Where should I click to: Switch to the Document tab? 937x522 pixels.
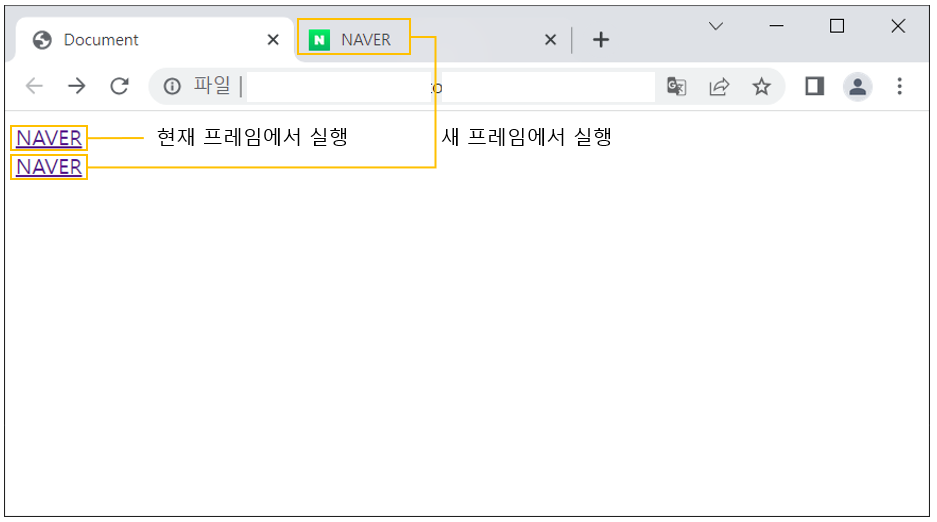click(x=155, y=39)
